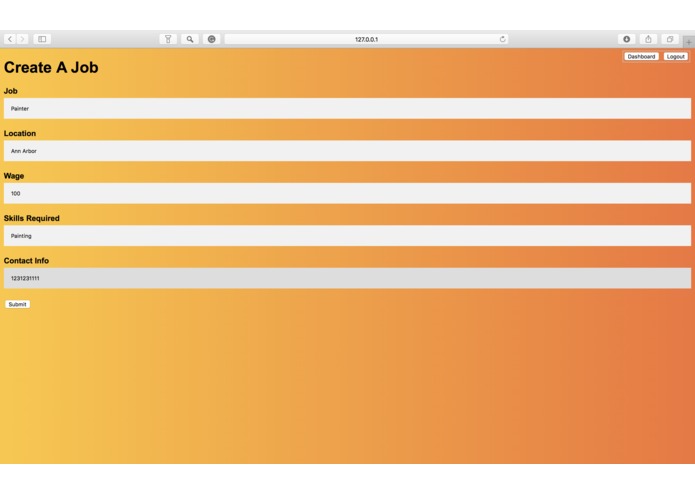
Task: Click the Create A Job heading
Action: [51, 67]
